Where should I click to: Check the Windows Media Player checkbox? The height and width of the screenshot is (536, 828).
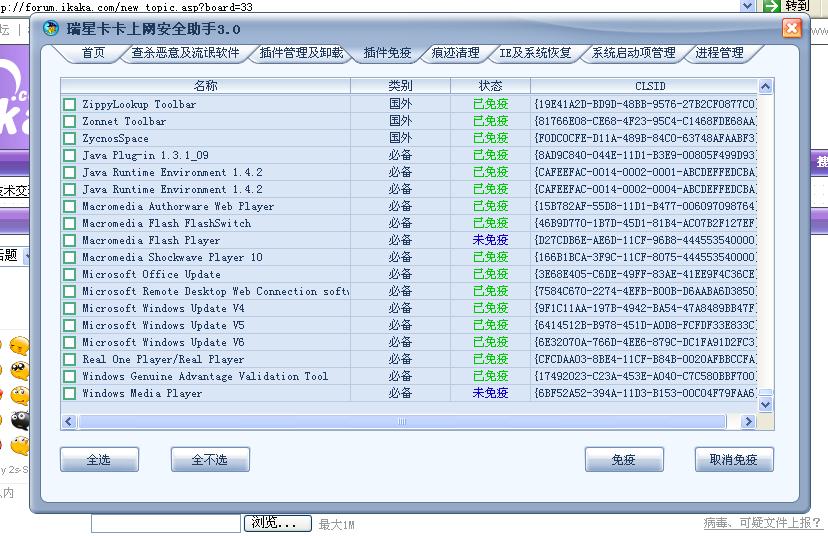pyautogui.click(x=69, y=393)
